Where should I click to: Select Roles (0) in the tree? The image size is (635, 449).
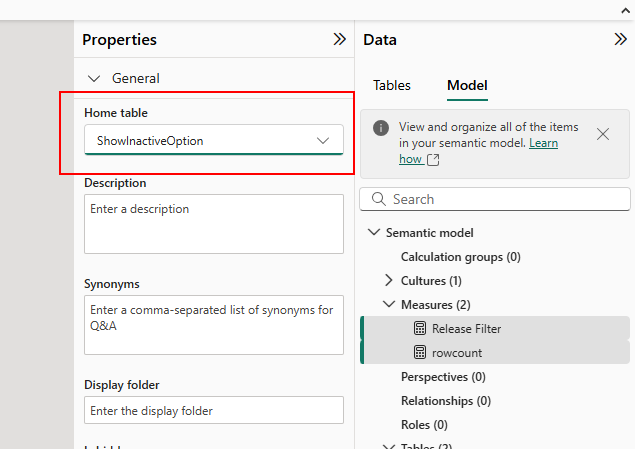pyautogui.click(x=424, y=425)
